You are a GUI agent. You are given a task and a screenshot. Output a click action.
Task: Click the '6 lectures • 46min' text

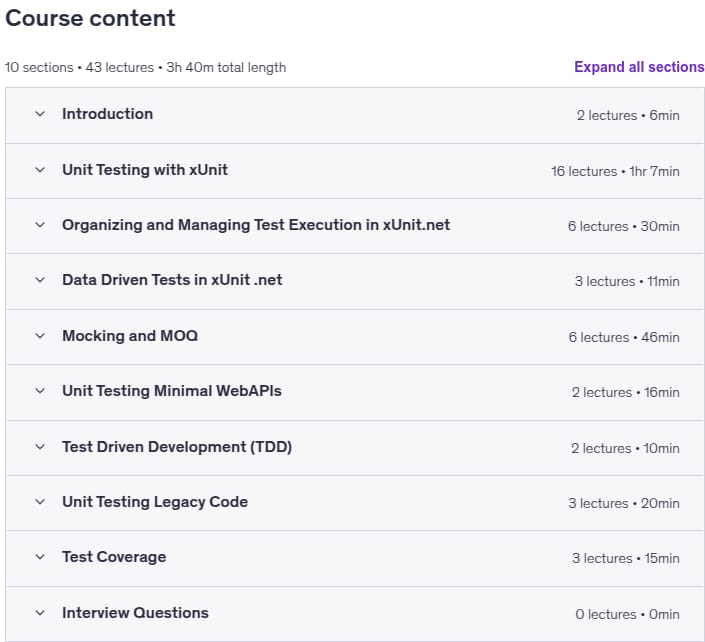coord(624,337)
